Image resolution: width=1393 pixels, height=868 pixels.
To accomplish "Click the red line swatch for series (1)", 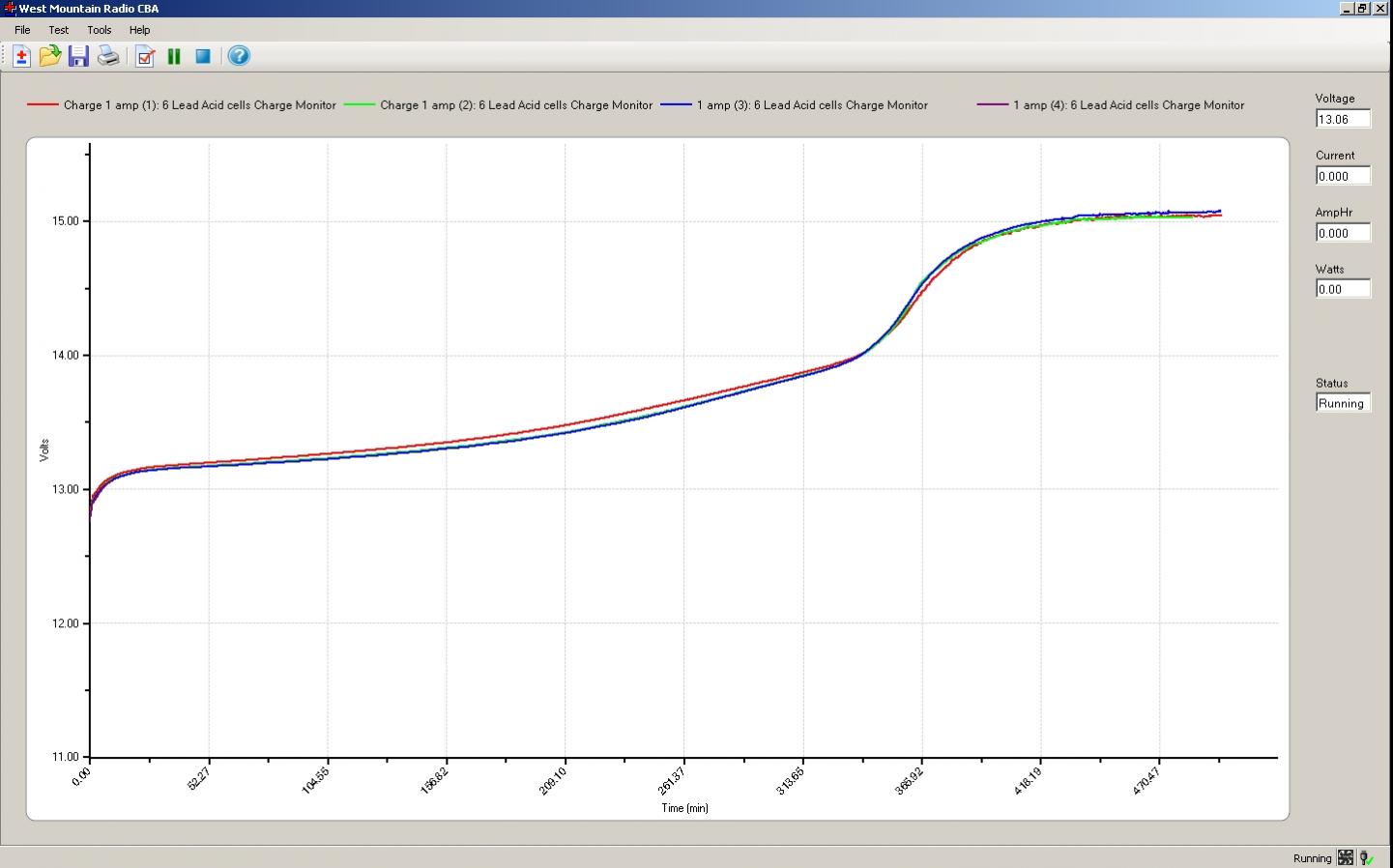I will (43, 104).
